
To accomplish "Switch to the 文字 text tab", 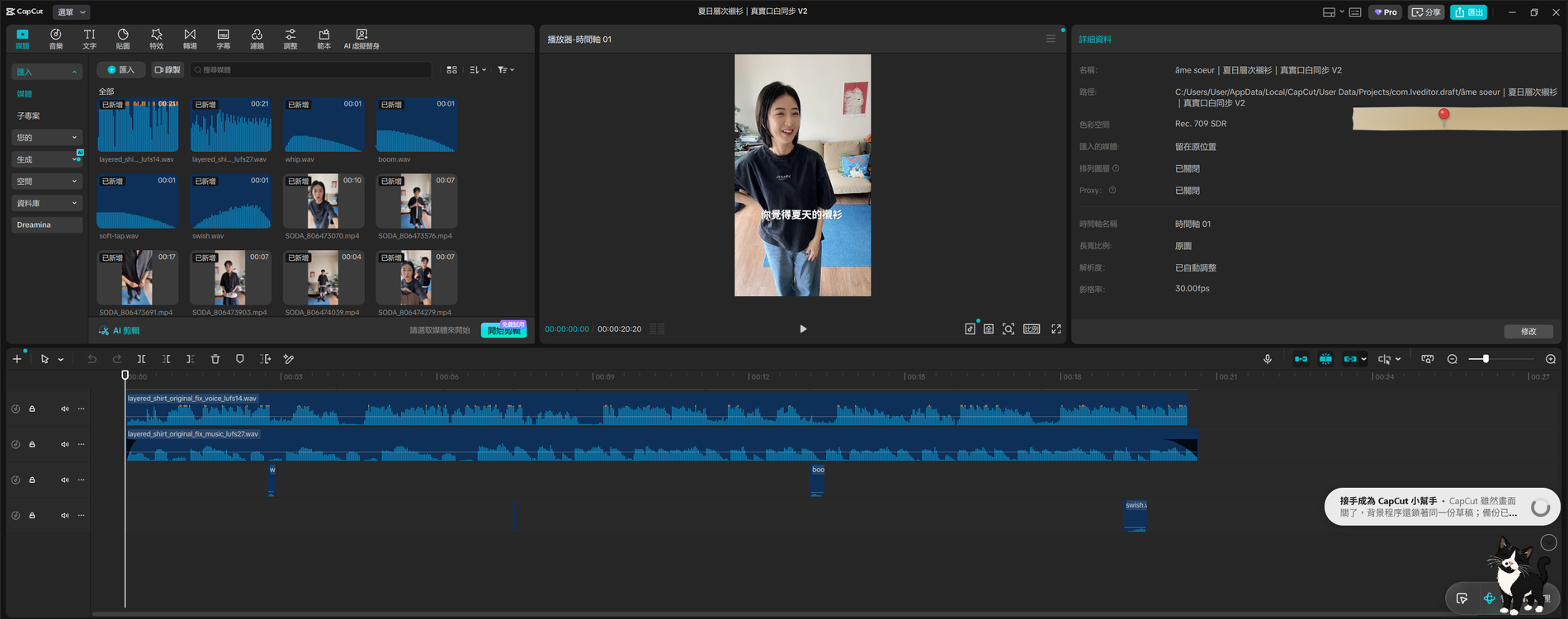I will click(89, 39).
